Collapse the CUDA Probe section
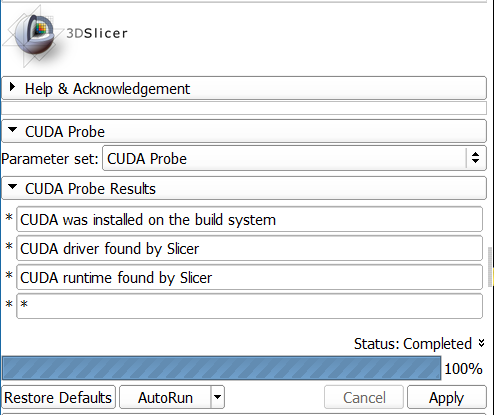This screenshot has height=415, width=494. 244,131
